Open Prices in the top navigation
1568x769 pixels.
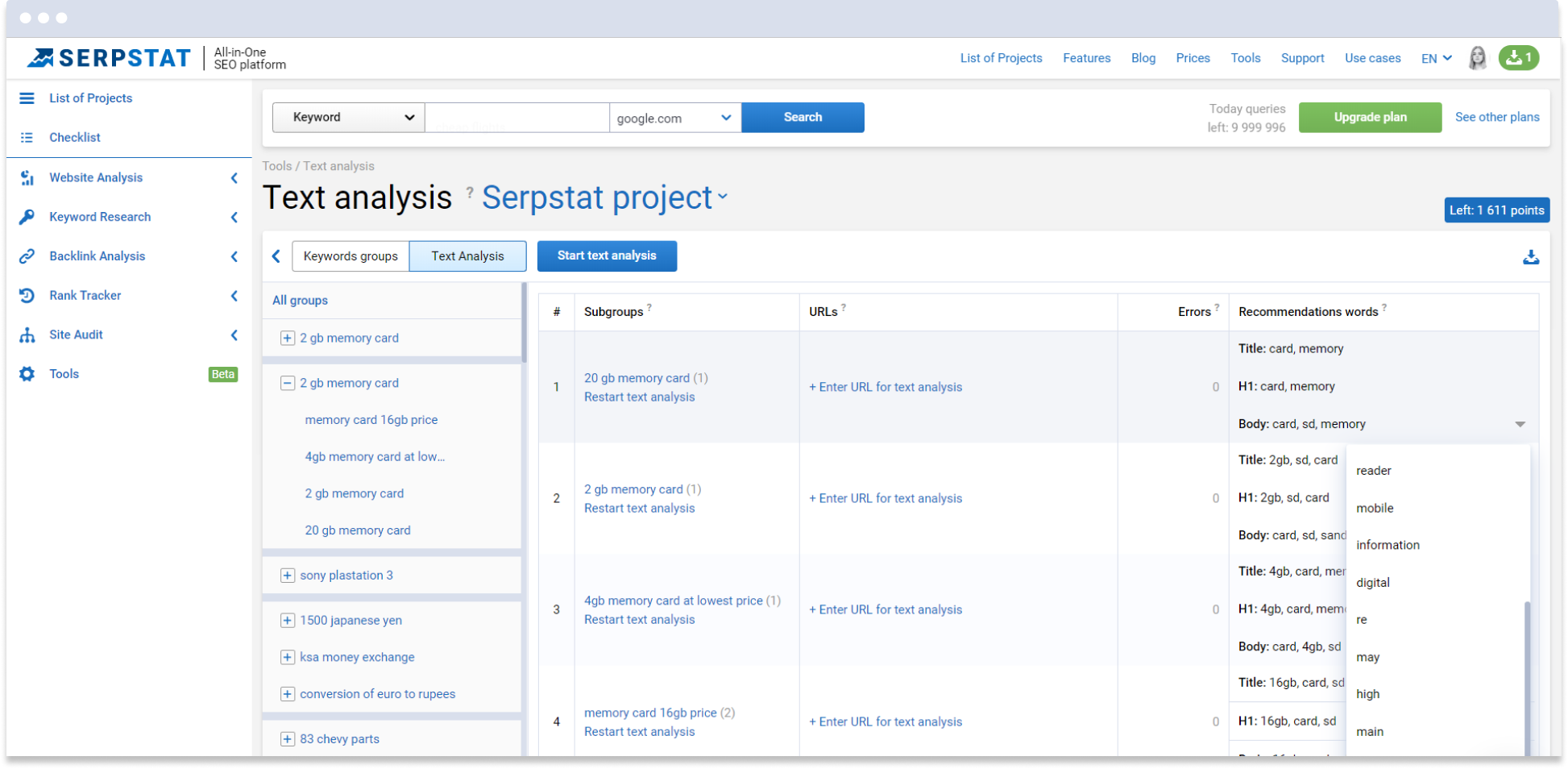point(1193,58)
